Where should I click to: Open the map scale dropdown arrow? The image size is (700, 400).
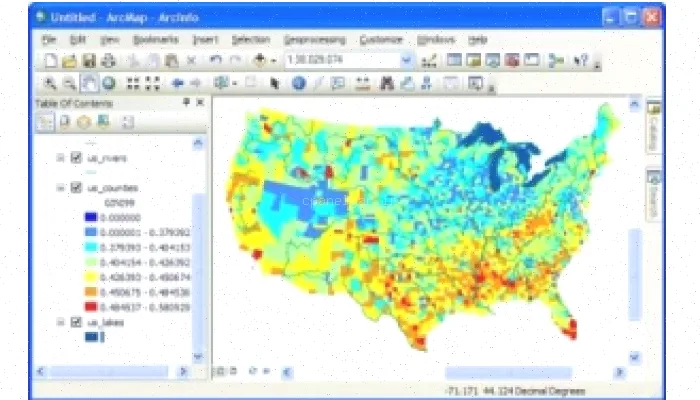click(x=406, y=60)
